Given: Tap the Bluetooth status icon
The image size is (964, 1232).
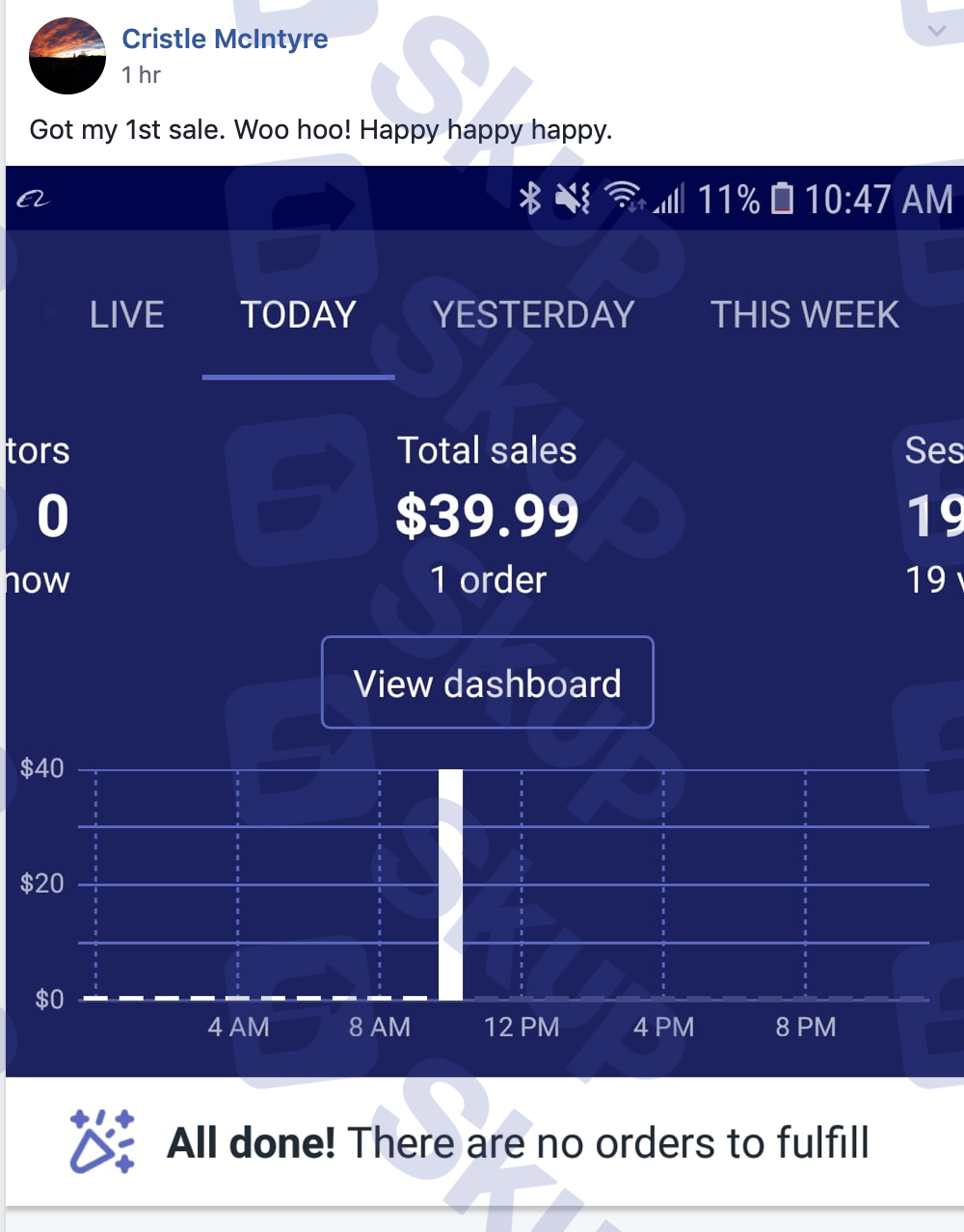Looking at the screenshot, I should (x=530, y=199).
